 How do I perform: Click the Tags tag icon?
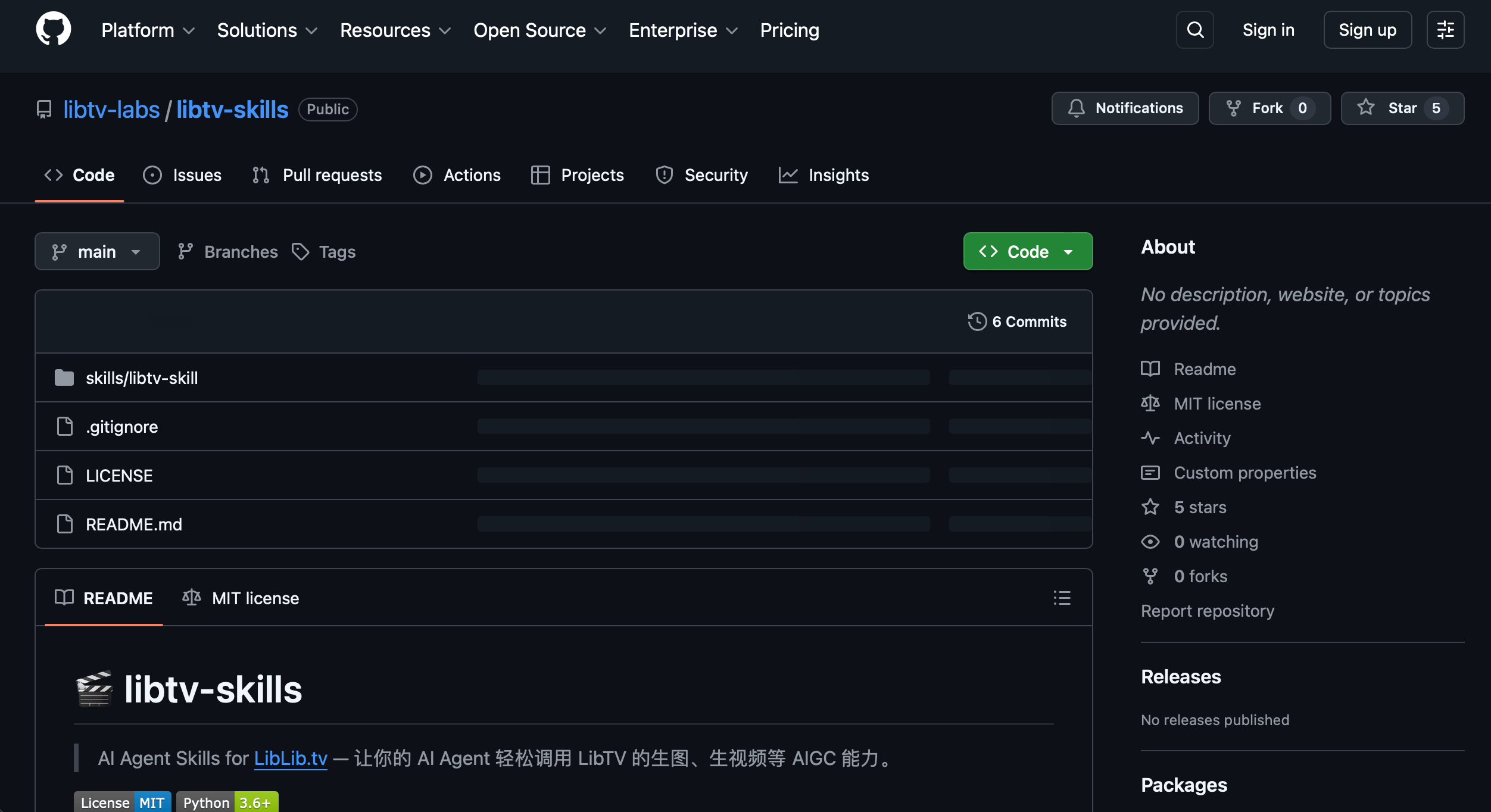click(x=301, y=252)
